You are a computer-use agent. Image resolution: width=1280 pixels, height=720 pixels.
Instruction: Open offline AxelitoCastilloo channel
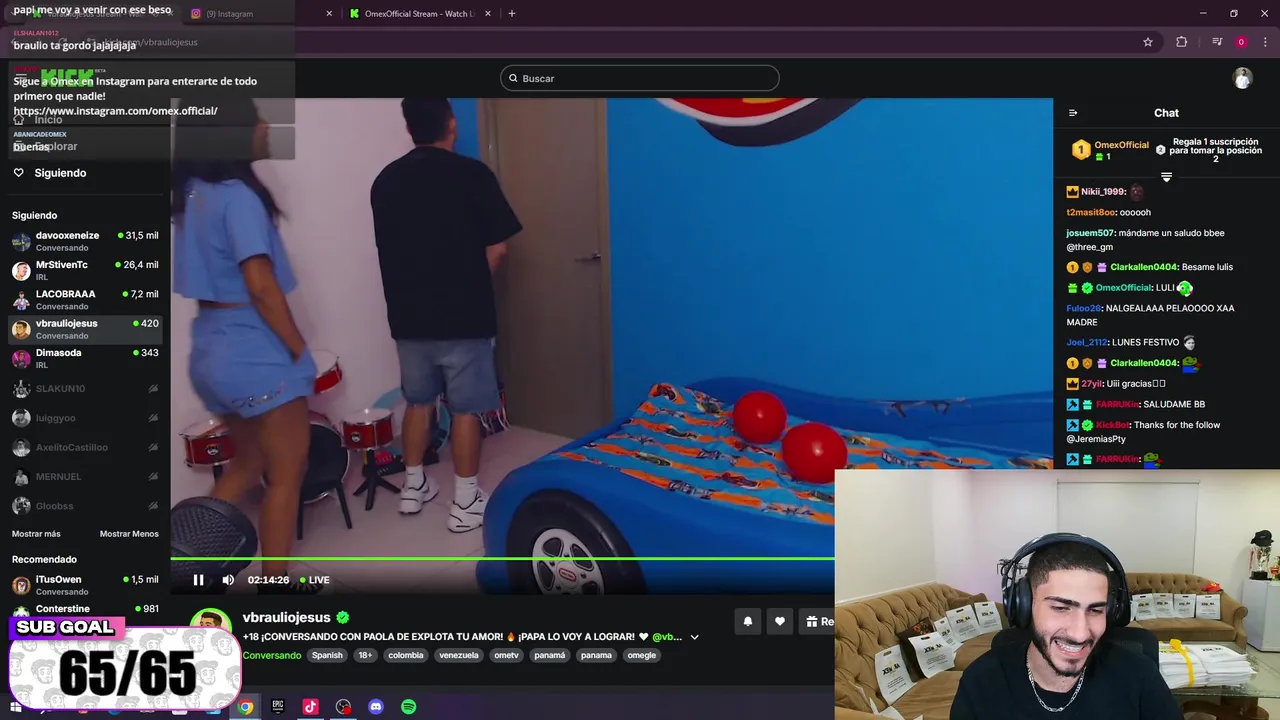(85, 447)
